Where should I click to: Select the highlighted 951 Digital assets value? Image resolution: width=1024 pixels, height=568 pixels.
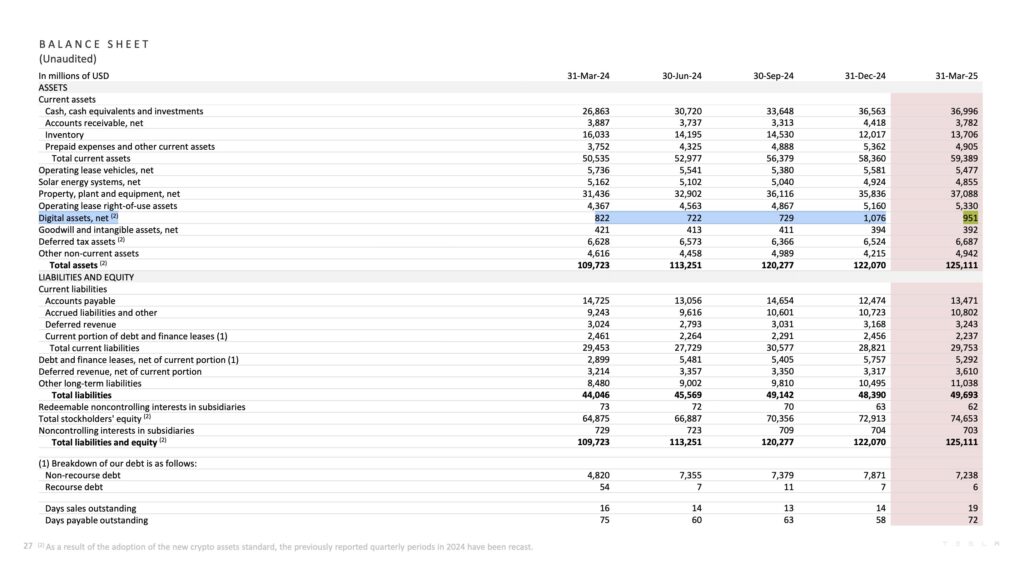(970, 218)
